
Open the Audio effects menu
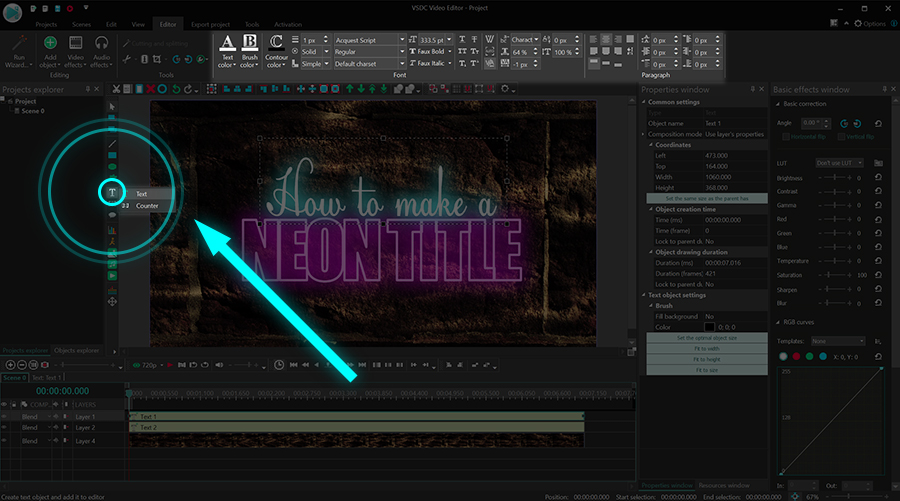pyautogui.click(x=101, y=51)
